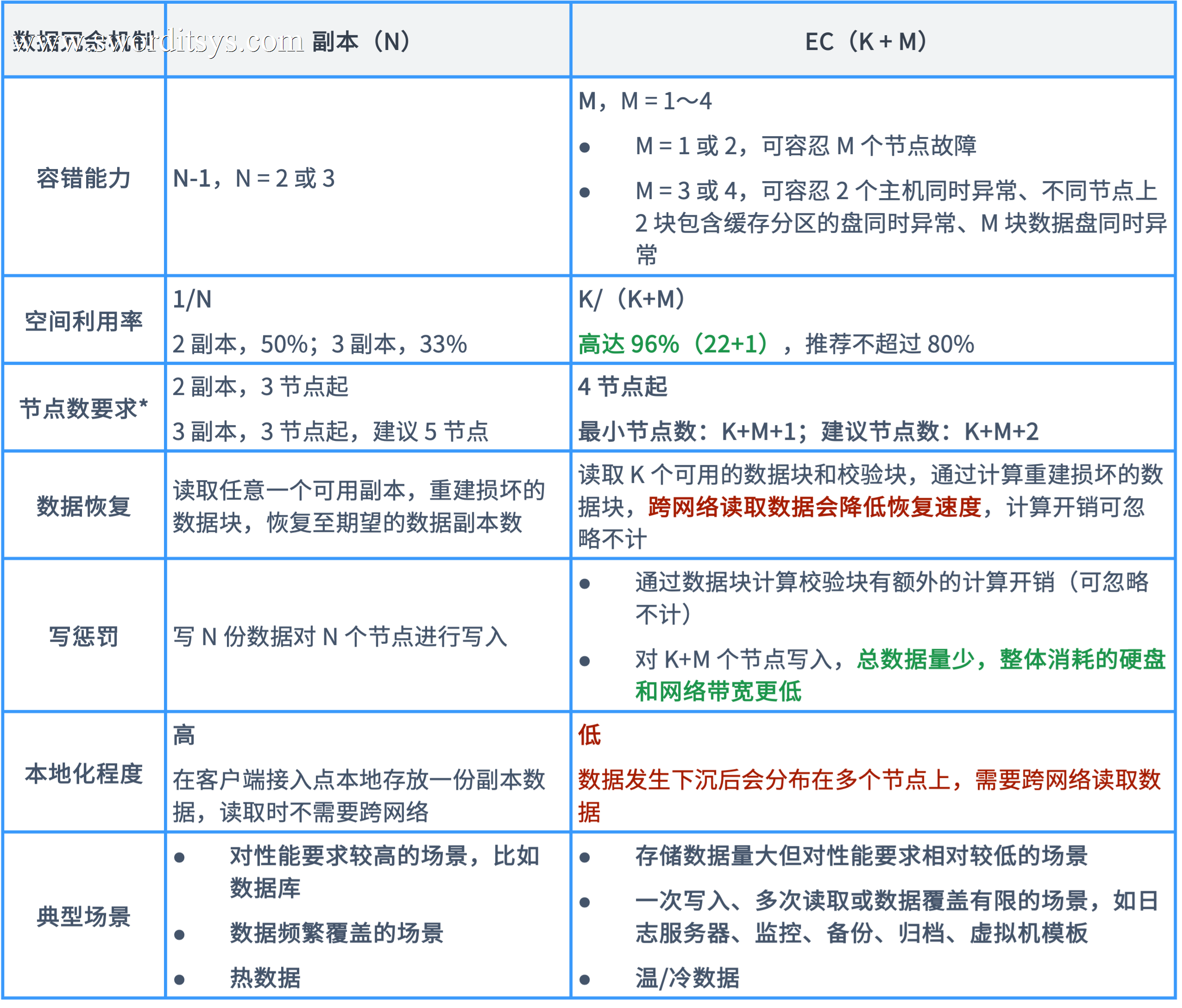Select the EC（K + M）column header
This screenshot has height=1008, width=1182.
point(867,42)
